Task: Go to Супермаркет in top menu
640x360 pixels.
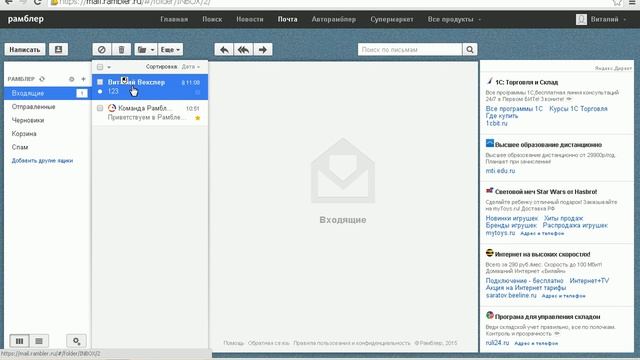Action: coord(392,19)
